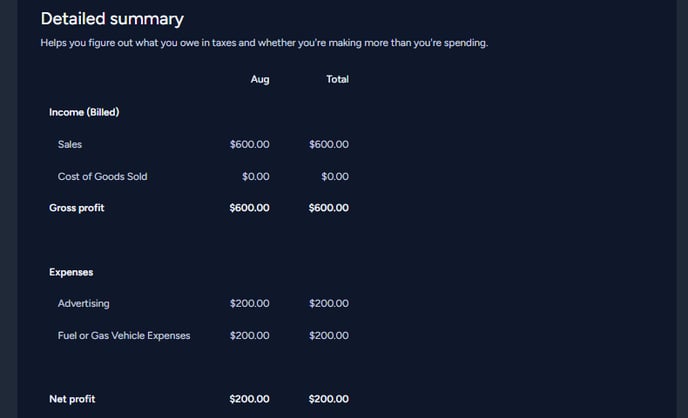Click Total Cost of Goods Sold $0.00
Screen dimensions: 688x418
[335, 176]
